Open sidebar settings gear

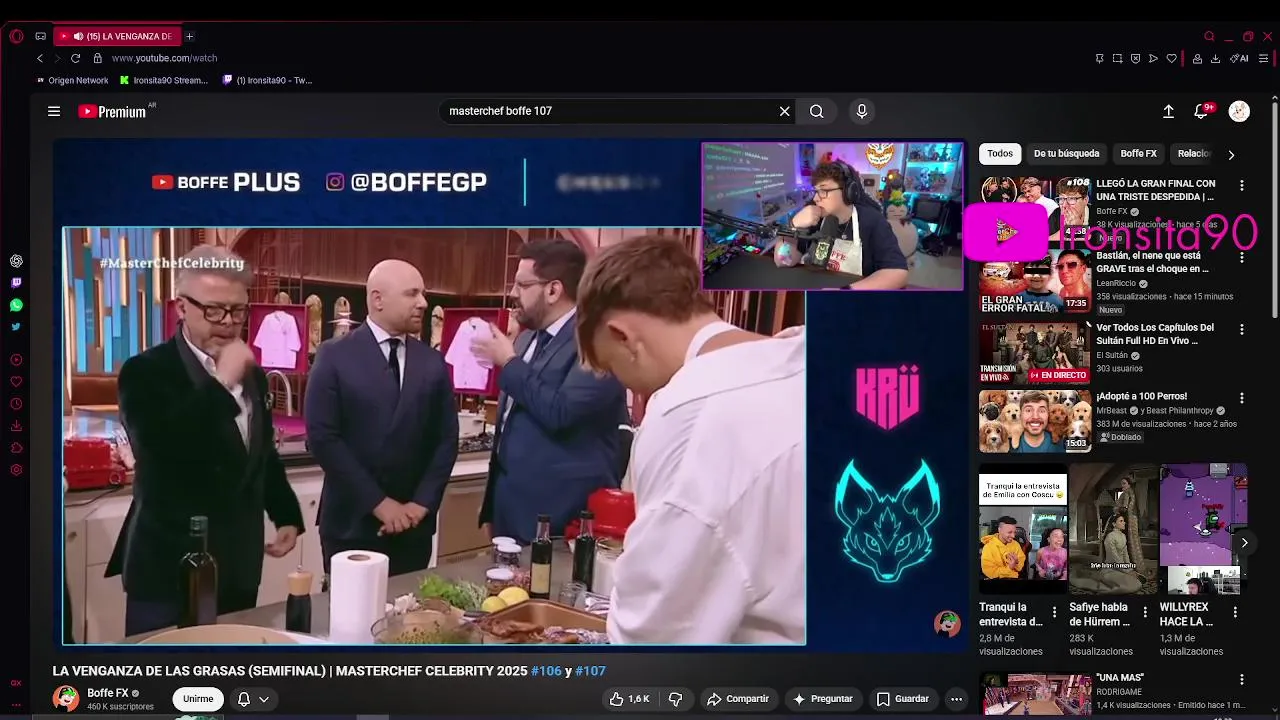tap(16, 470)
